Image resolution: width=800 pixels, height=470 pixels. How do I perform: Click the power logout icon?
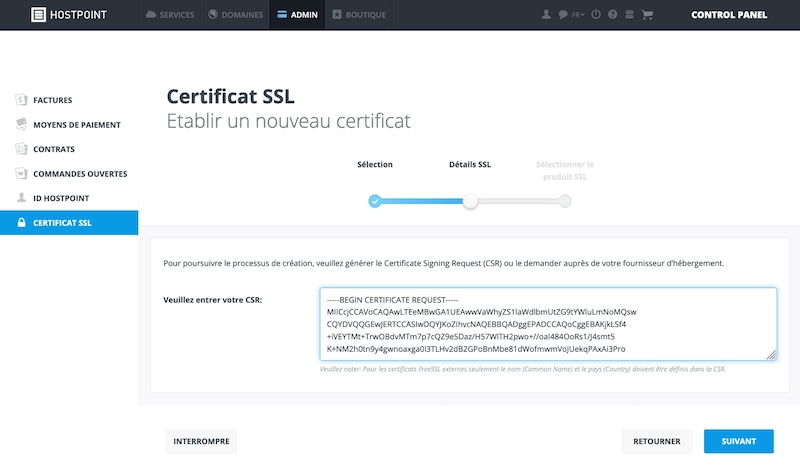(596, 14)
